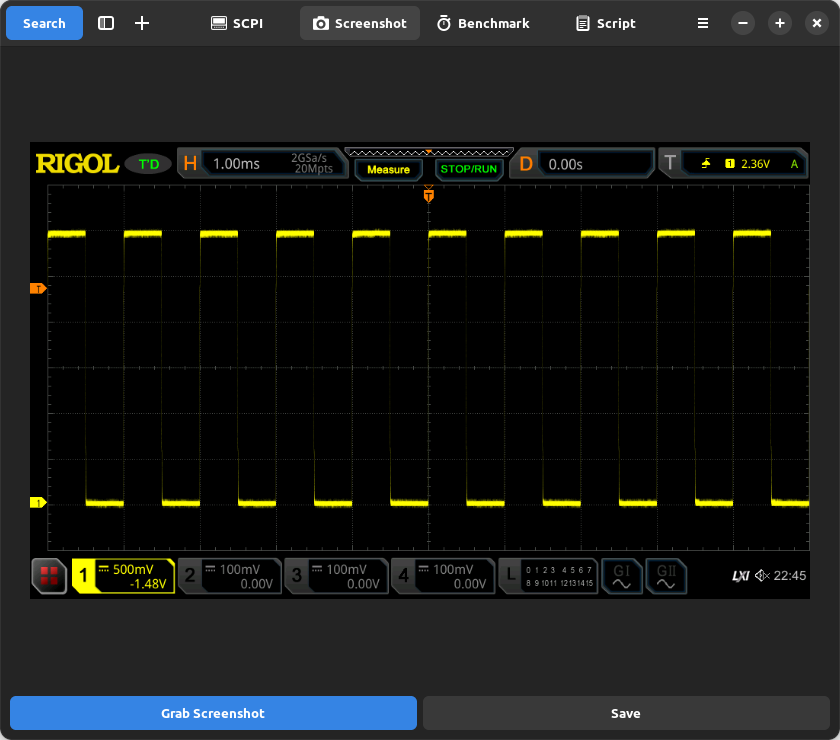Click the red multi-window icon in the scope corner

pyautogui.click(x=49, y=576)
